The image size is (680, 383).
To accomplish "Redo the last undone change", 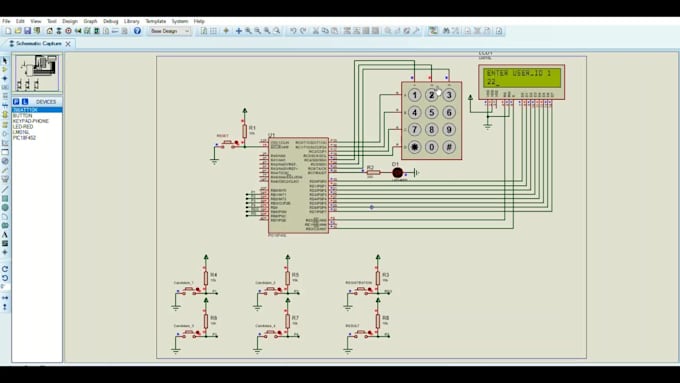I will tap(303, 31).
